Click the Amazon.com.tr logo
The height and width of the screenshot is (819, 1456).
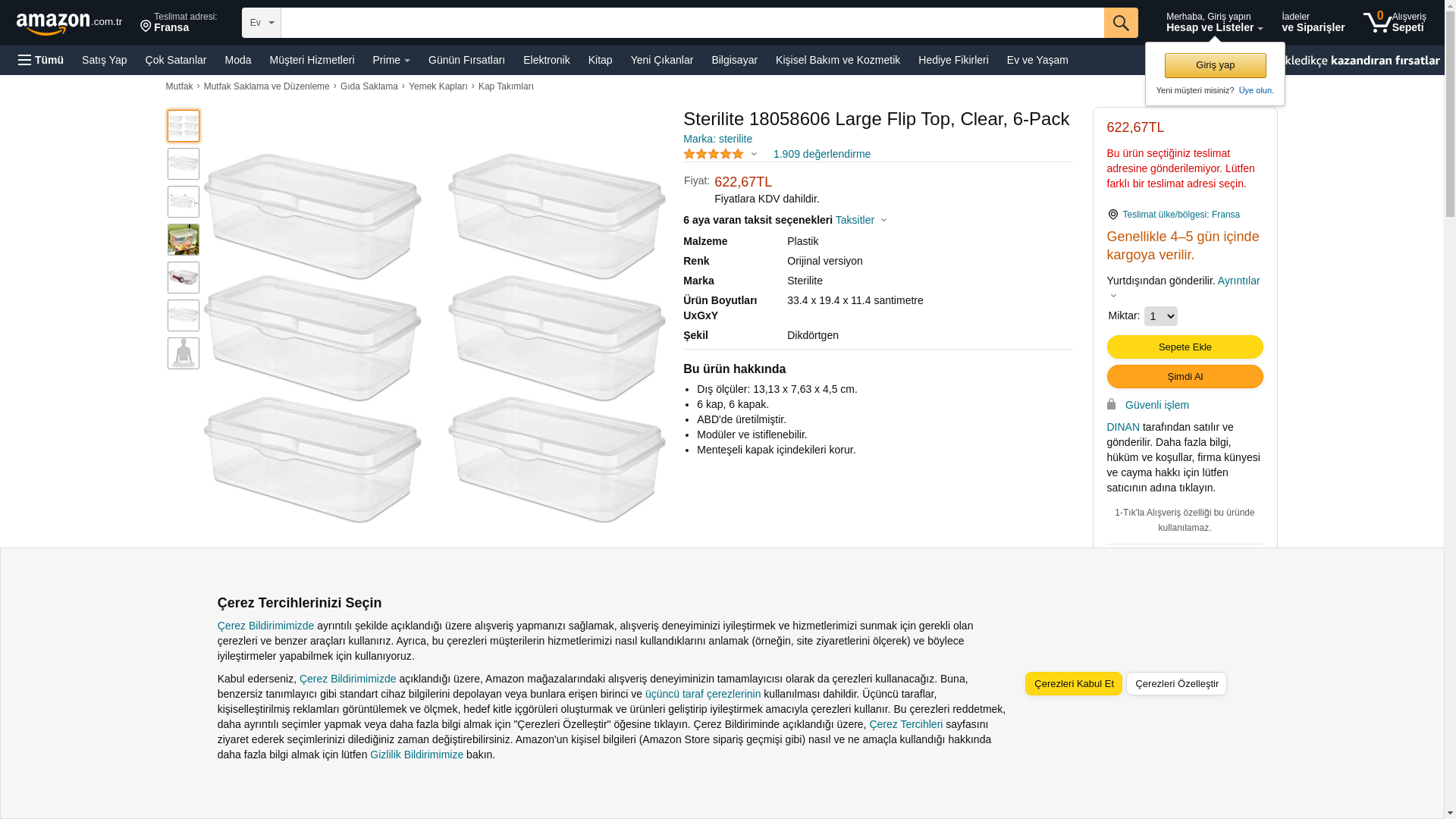tap(69, 24)
